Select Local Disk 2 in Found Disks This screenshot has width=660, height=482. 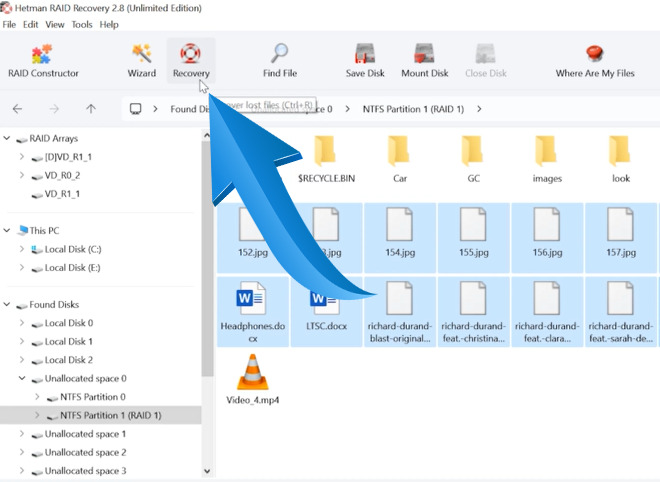click(69, 360)
